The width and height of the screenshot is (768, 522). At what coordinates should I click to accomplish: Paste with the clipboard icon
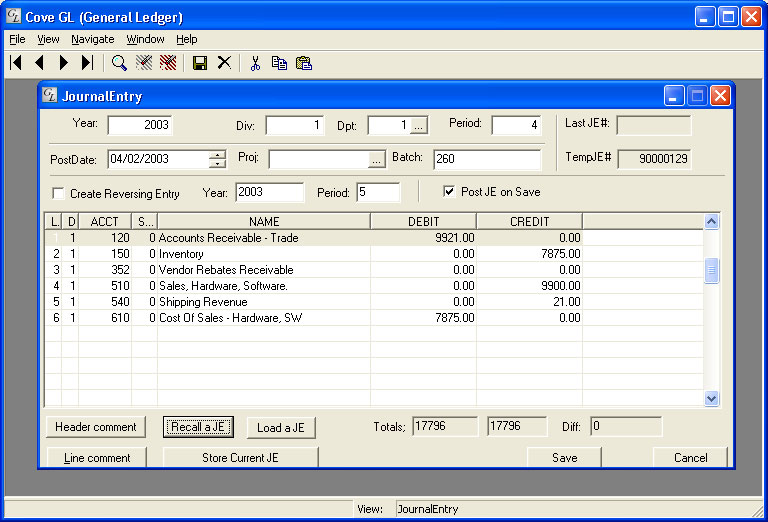pyautogui.click(x=304, y=63)
